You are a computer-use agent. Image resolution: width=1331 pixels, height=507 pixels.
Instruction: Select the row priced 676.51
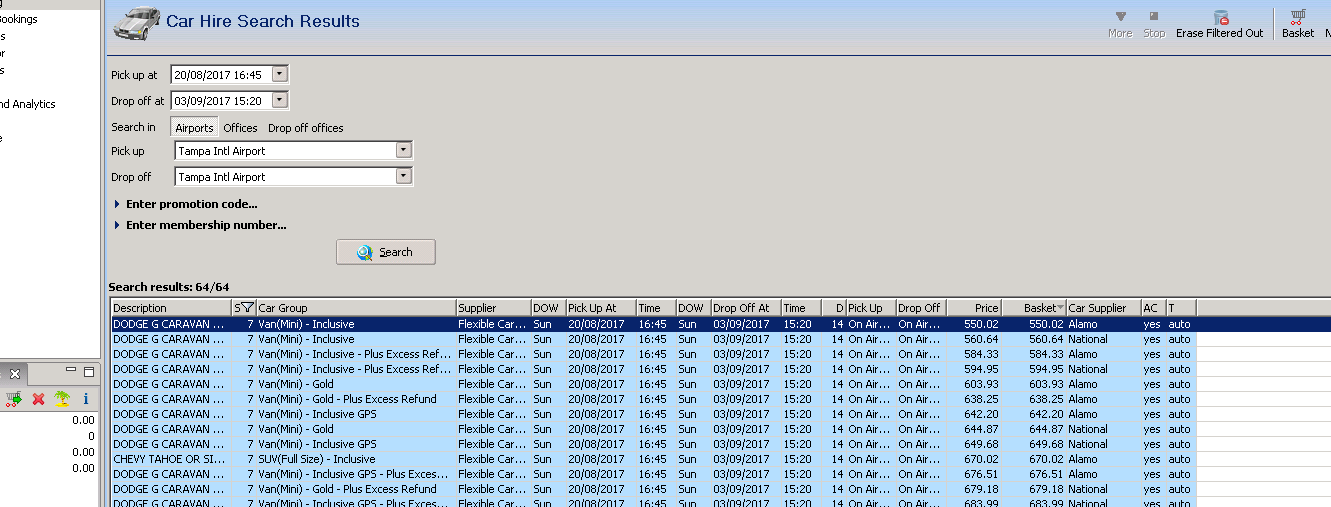coord(720,474)
